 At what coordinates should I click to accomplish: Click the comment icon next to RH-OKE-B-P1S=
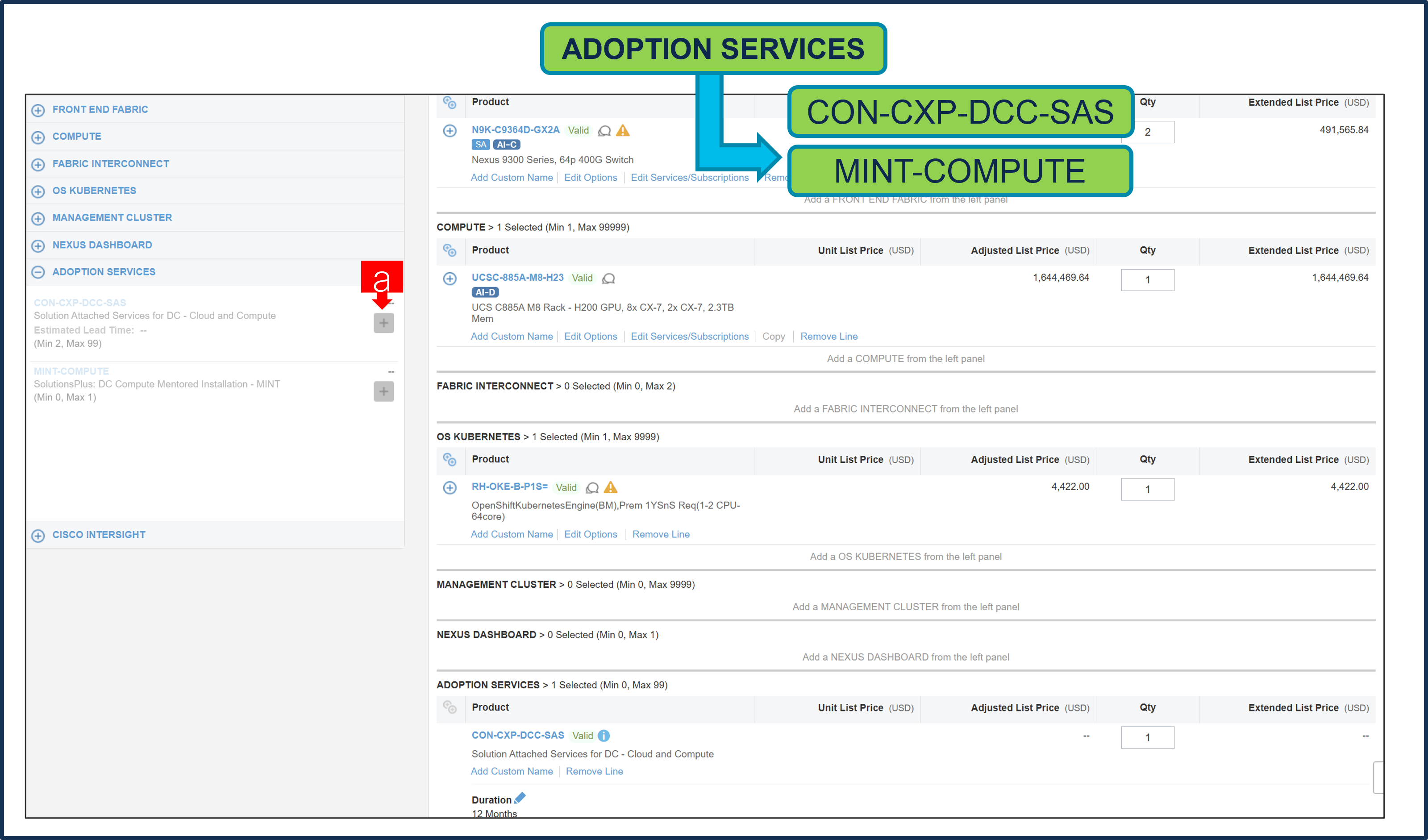592,487
